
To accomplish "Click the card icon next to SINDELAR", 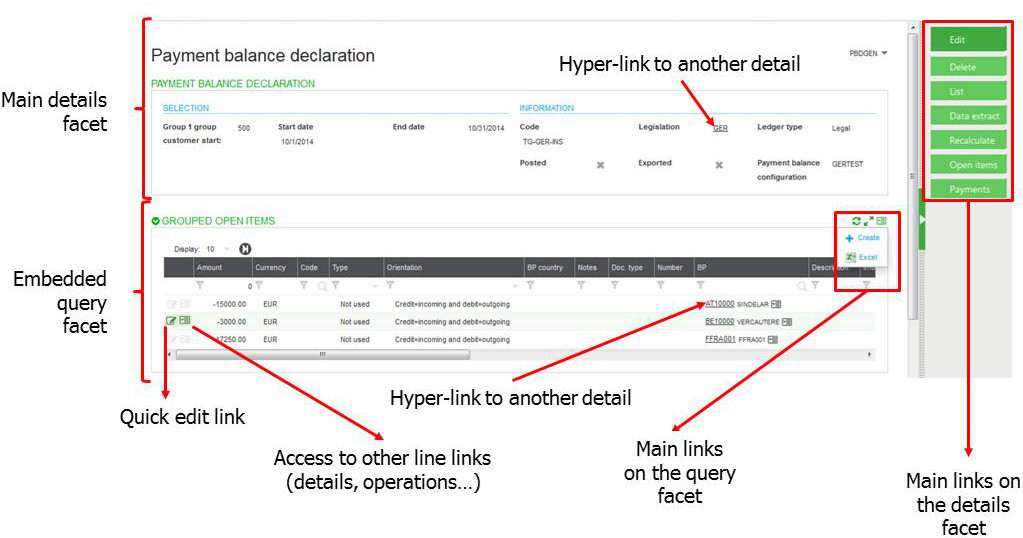I will pyautogui.click(x=776, y=304).
